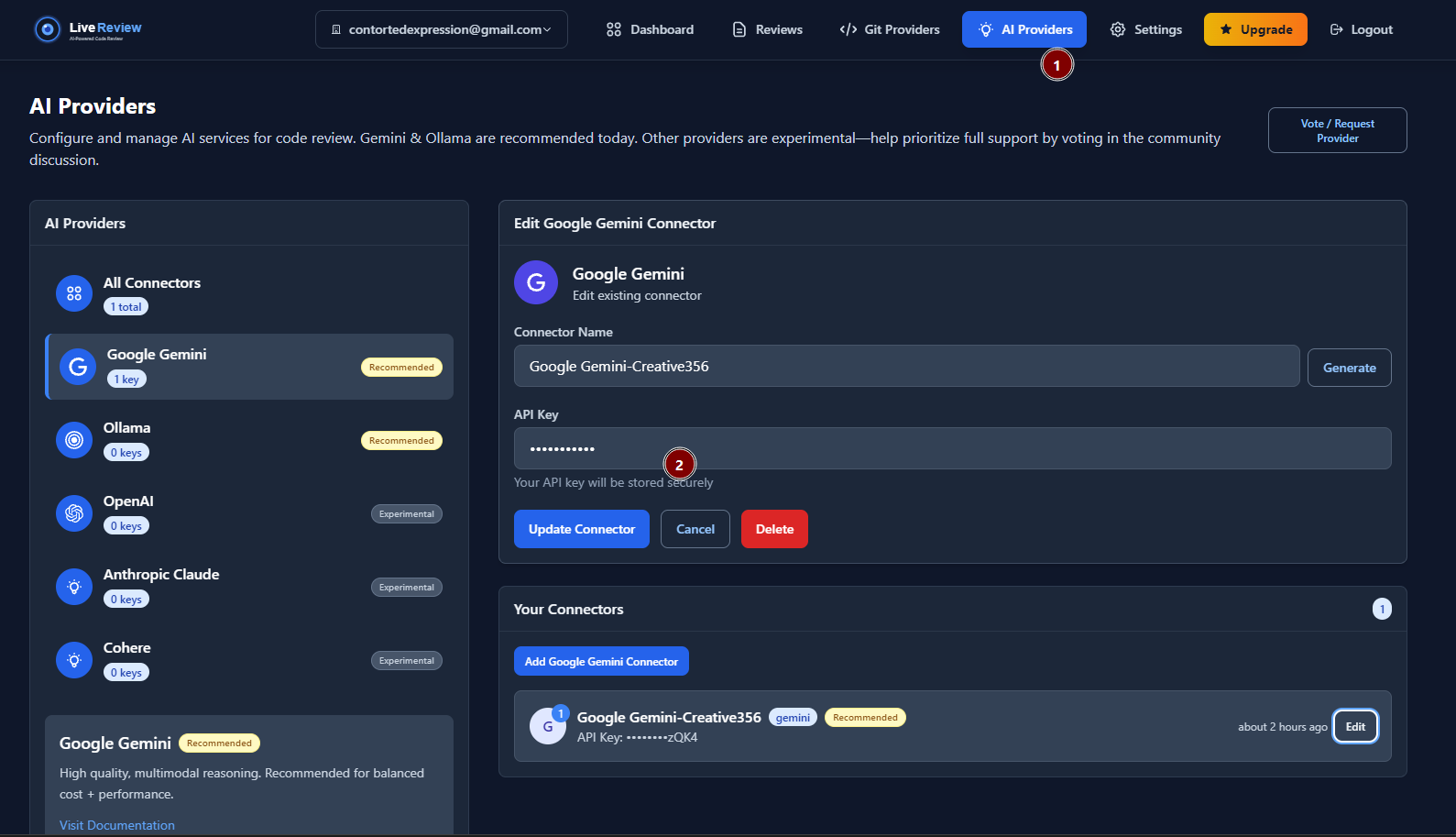The width and height of the screenshot is (1456, 837).
Task: Open the Settings page
Action: [x=1146, y=29]
